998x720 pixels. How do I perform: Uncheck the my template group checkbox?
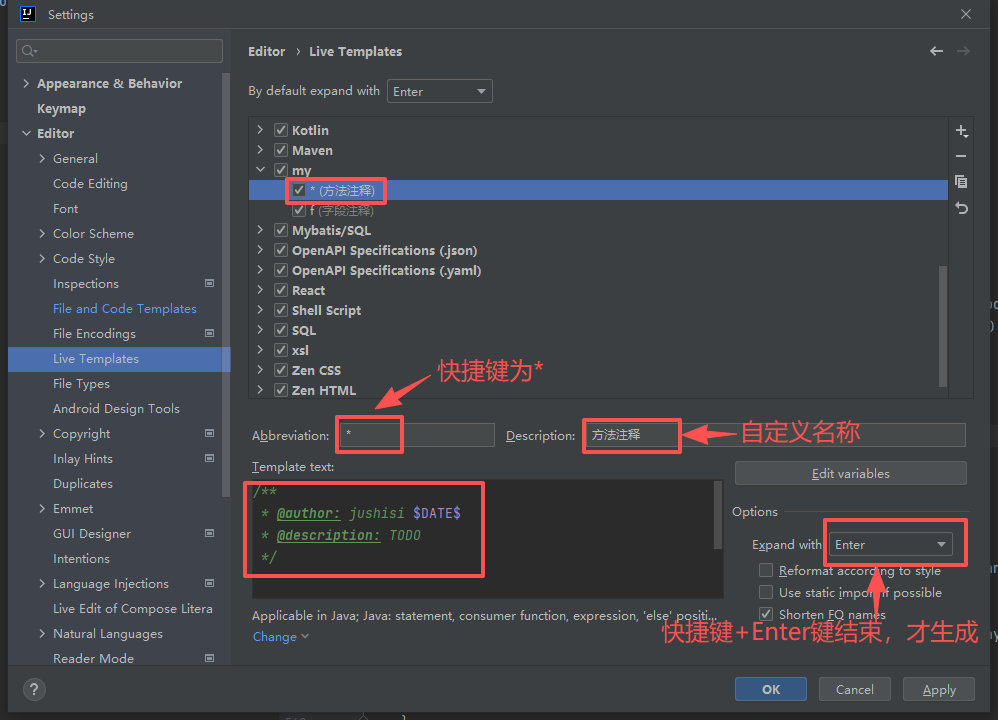pyautogui.click(x=281, y=170)
